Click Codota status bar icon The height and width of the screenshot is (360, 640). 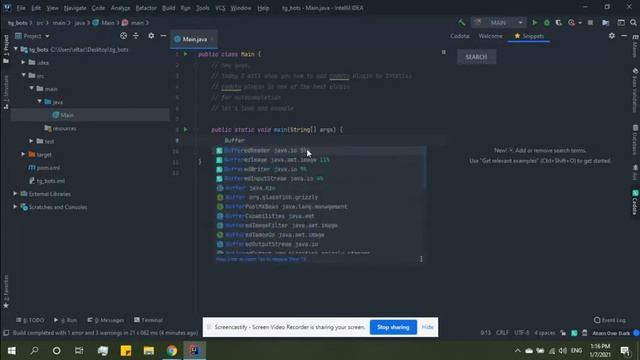point(574,333)
